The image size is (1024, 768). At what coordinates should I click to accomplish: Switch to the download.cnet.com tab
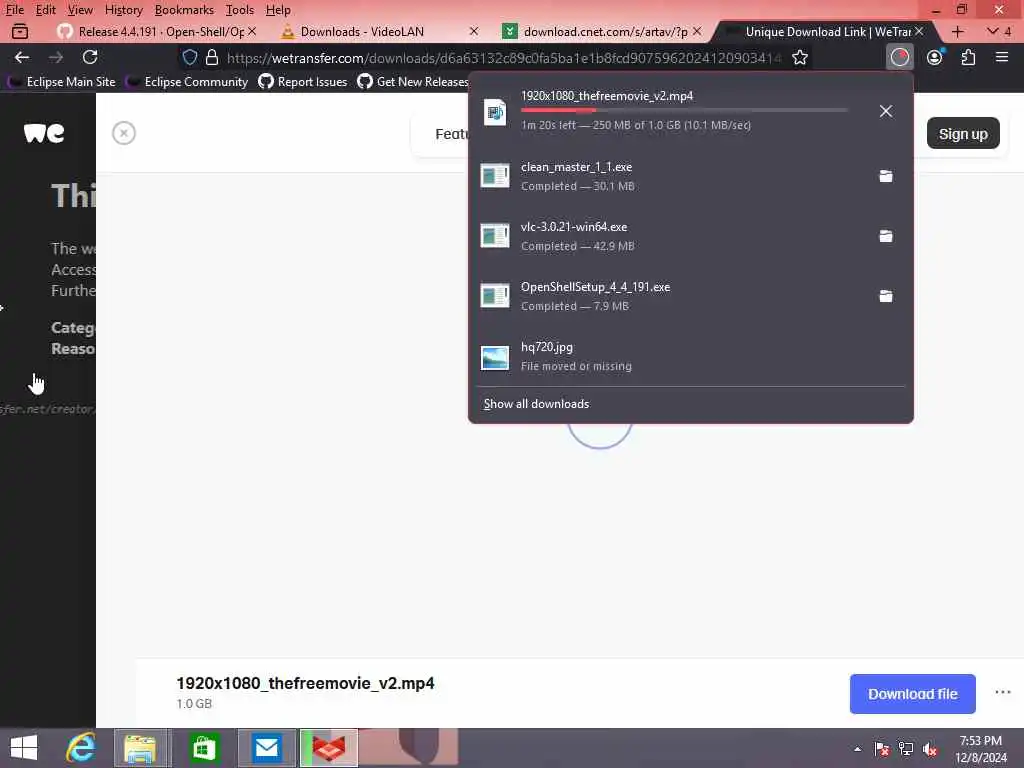tap(601, 31)
